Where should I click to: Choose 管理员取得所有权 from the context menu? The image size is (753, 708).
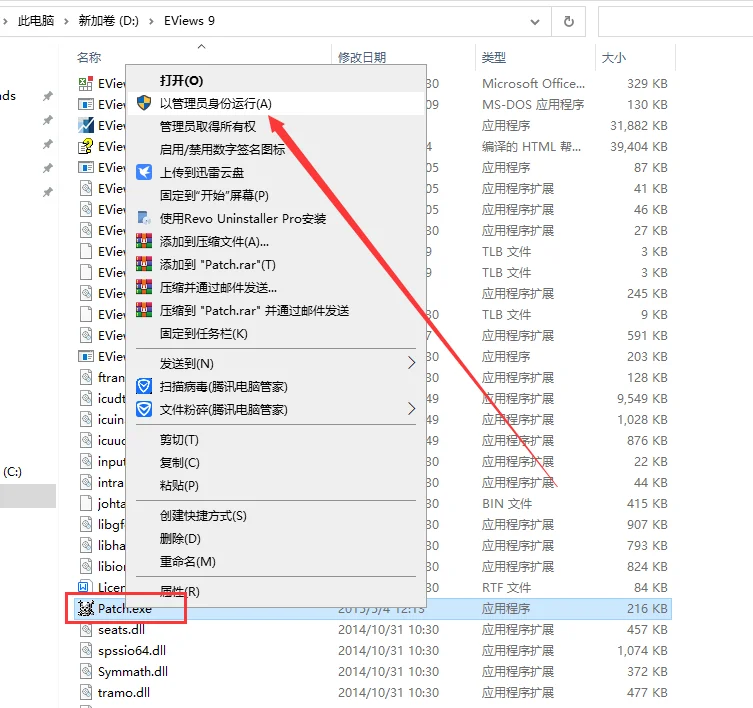tap(208, 126)
